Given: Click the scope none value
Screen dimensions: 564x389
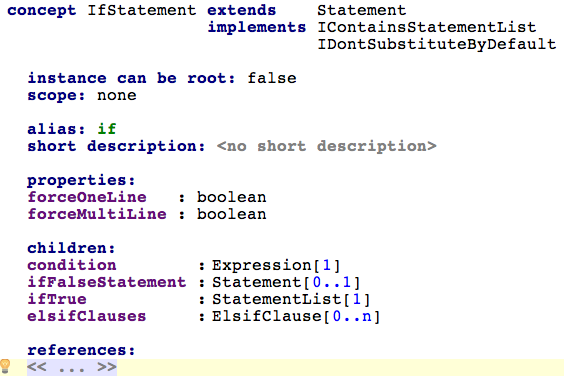Looking at the screenshot, I should (x=117, y=95).
